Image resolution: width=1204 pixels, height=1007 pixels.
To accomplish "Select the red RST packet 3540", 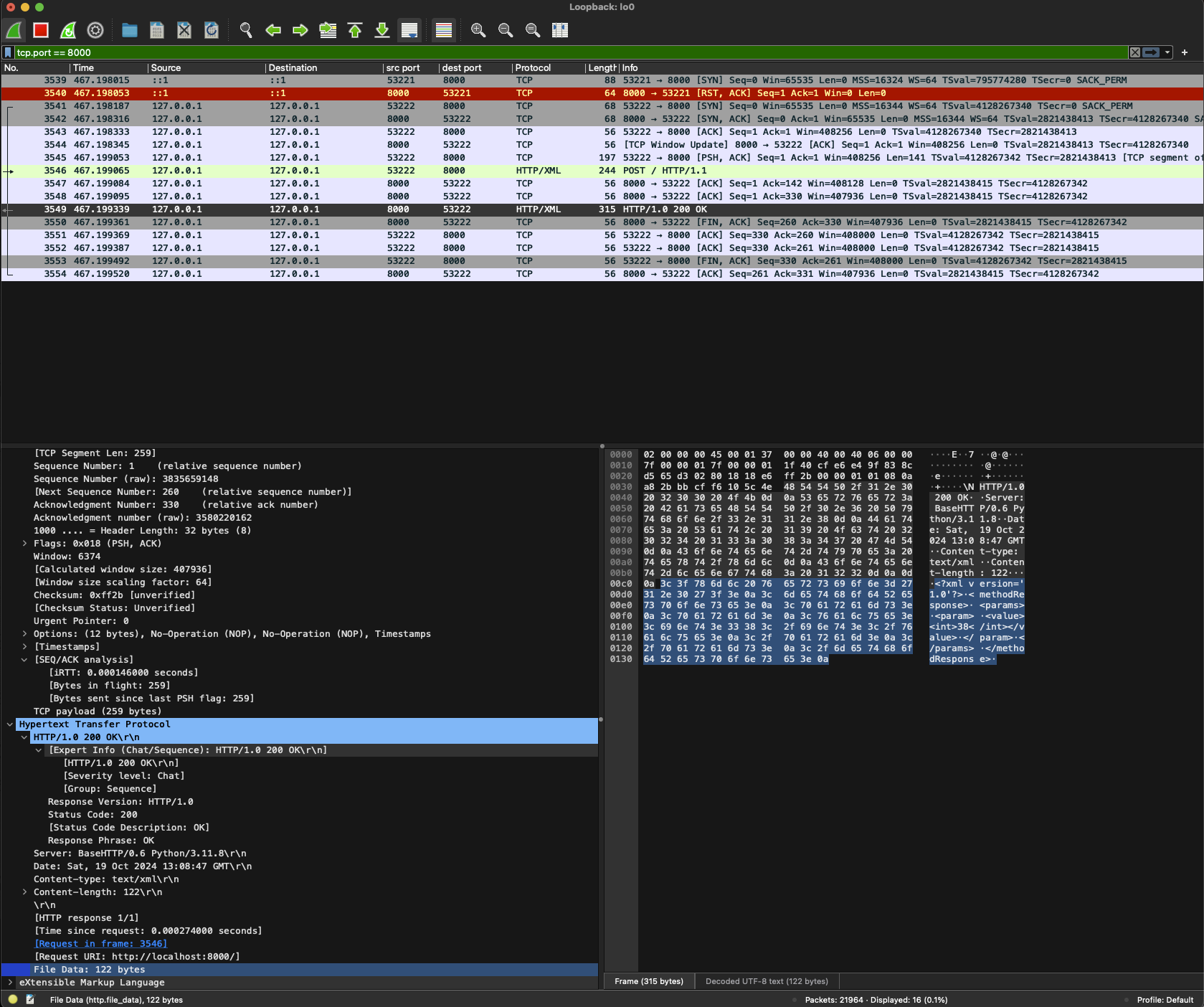I will (x=602, y=93).
